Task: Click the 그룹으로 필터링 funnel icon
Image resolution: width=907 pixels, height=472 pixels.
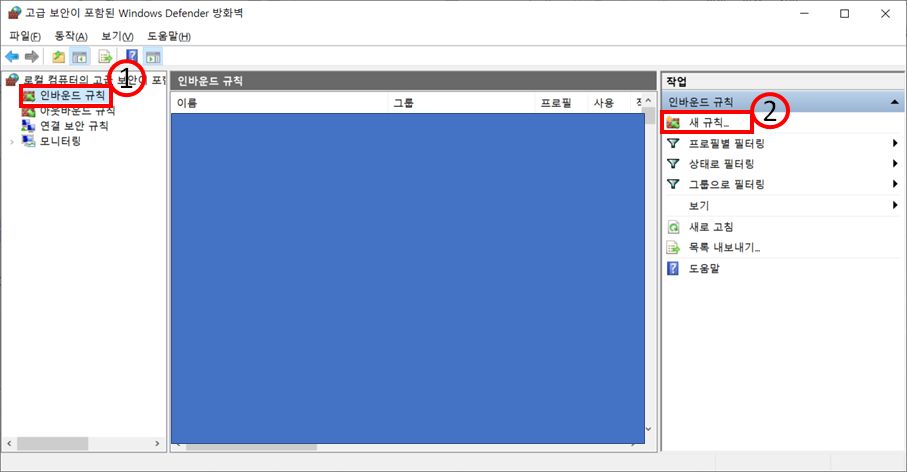Action: pyautogui.click(x=673, y=185)
